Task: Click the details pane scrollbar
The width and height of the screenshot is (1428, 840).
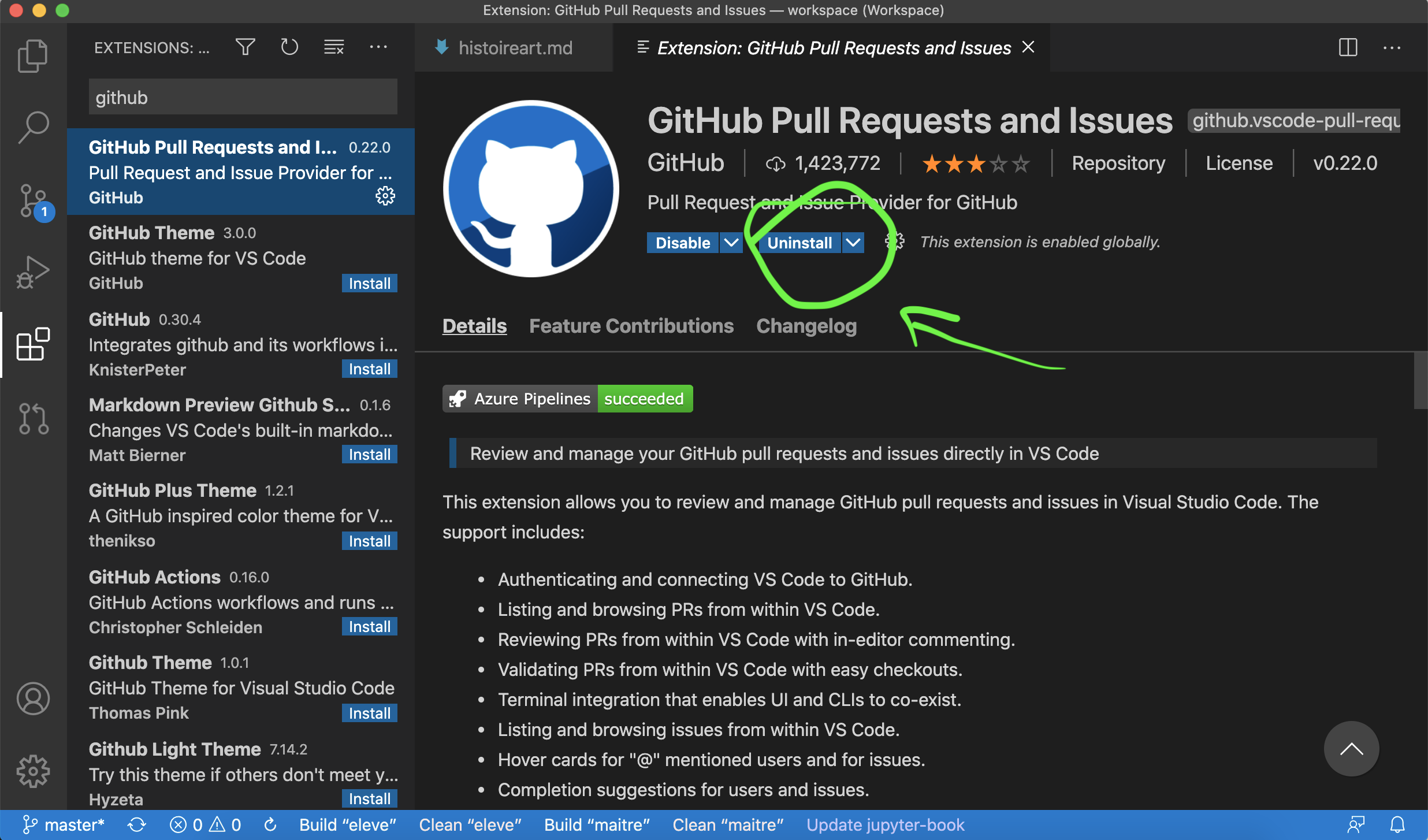Action: [x=1420, y=380]
